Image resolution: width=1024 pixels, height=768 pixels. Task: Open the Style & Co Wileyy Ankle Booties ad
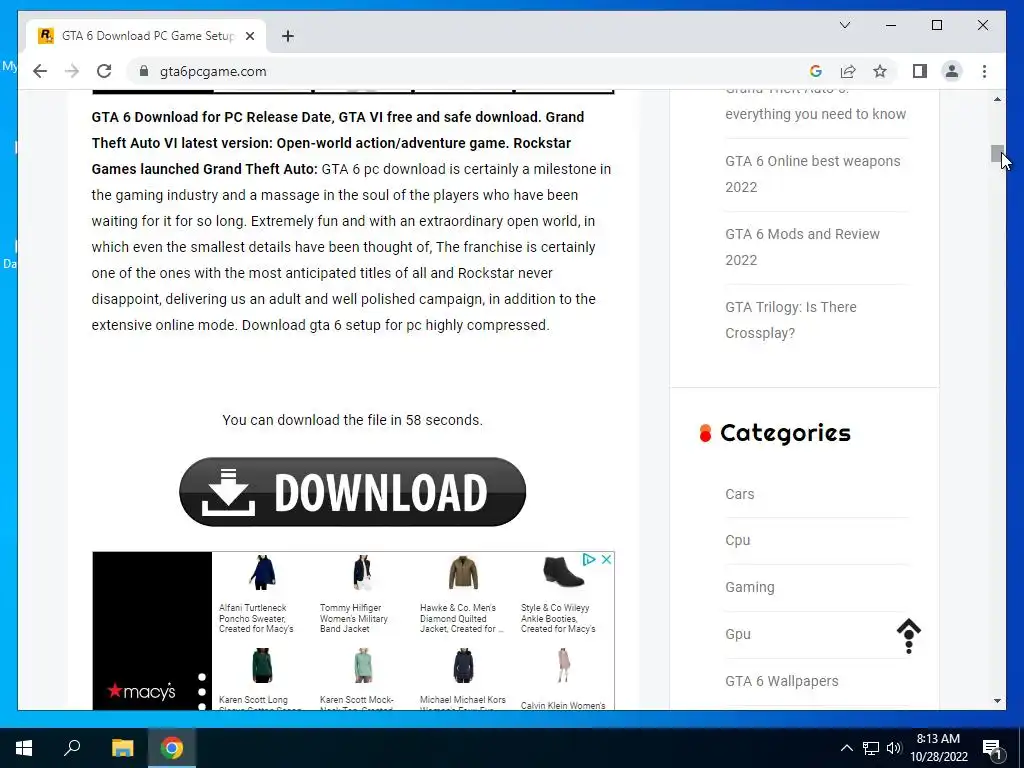[x=562, y=594]
